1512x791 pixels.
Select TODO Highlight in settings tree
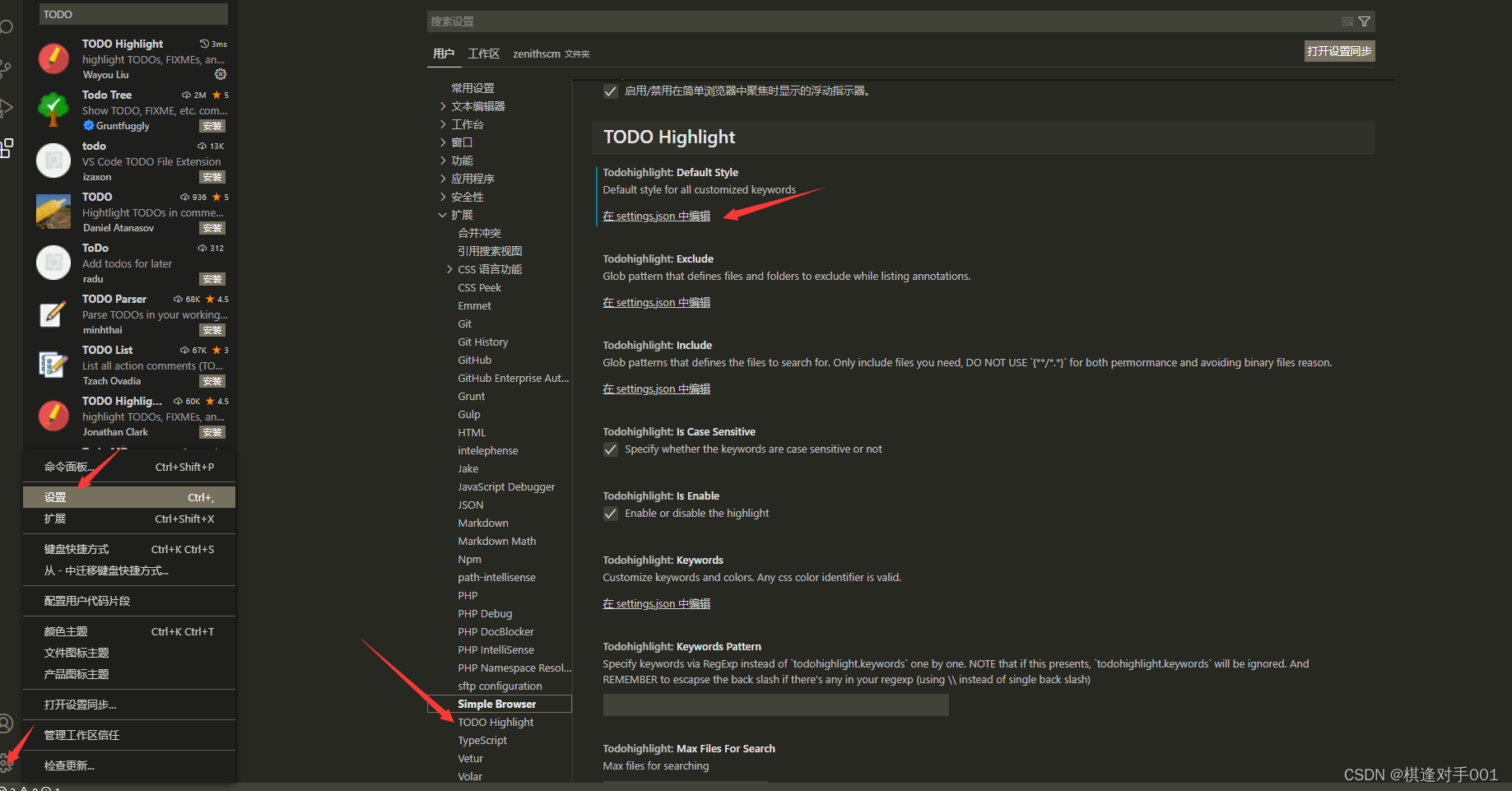point(495,722)
